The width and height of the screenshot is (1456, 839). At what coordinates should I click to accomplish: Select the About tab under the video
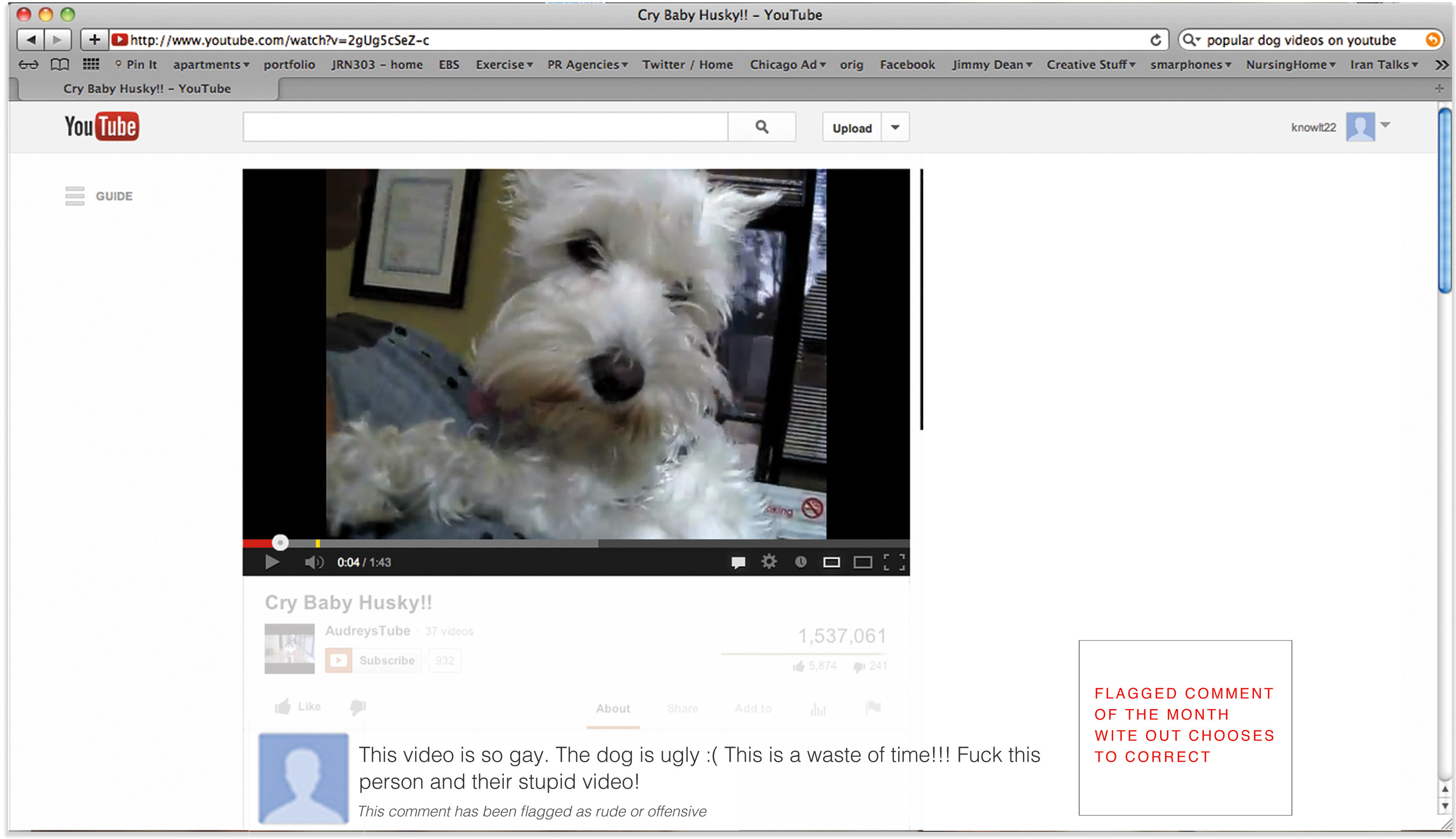tap(612, 708)
